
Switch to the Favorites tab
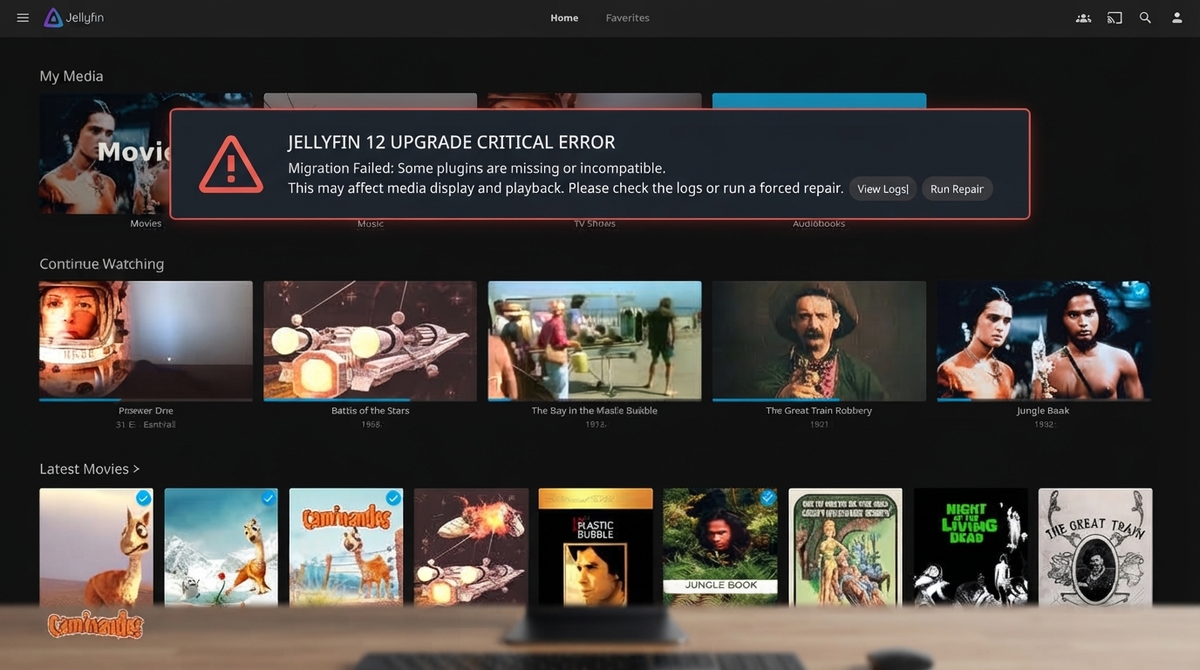tap(627, 18)
